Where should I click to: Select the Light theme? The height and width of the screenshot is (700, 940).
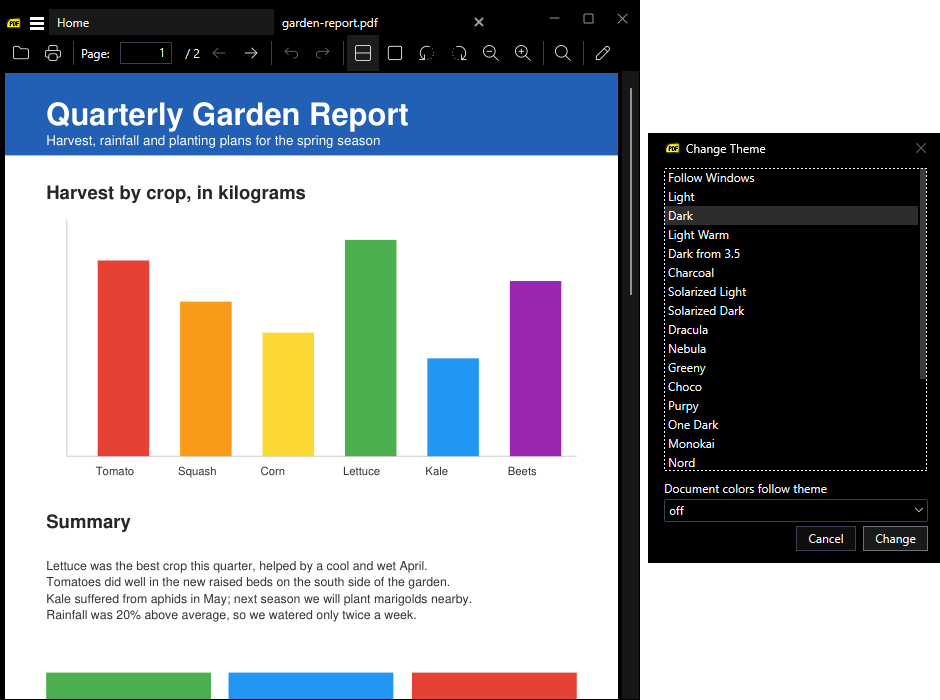click(x=792, y=197)
